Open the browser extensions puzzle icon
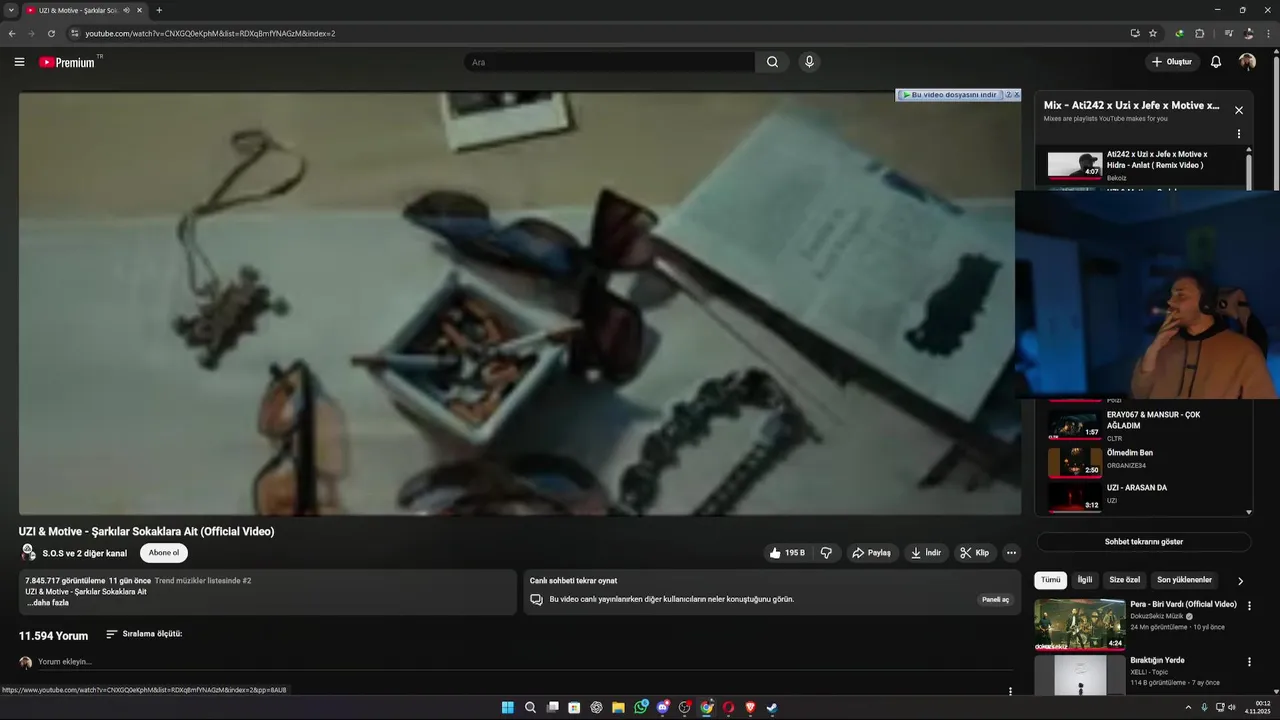 (1200, 33)
